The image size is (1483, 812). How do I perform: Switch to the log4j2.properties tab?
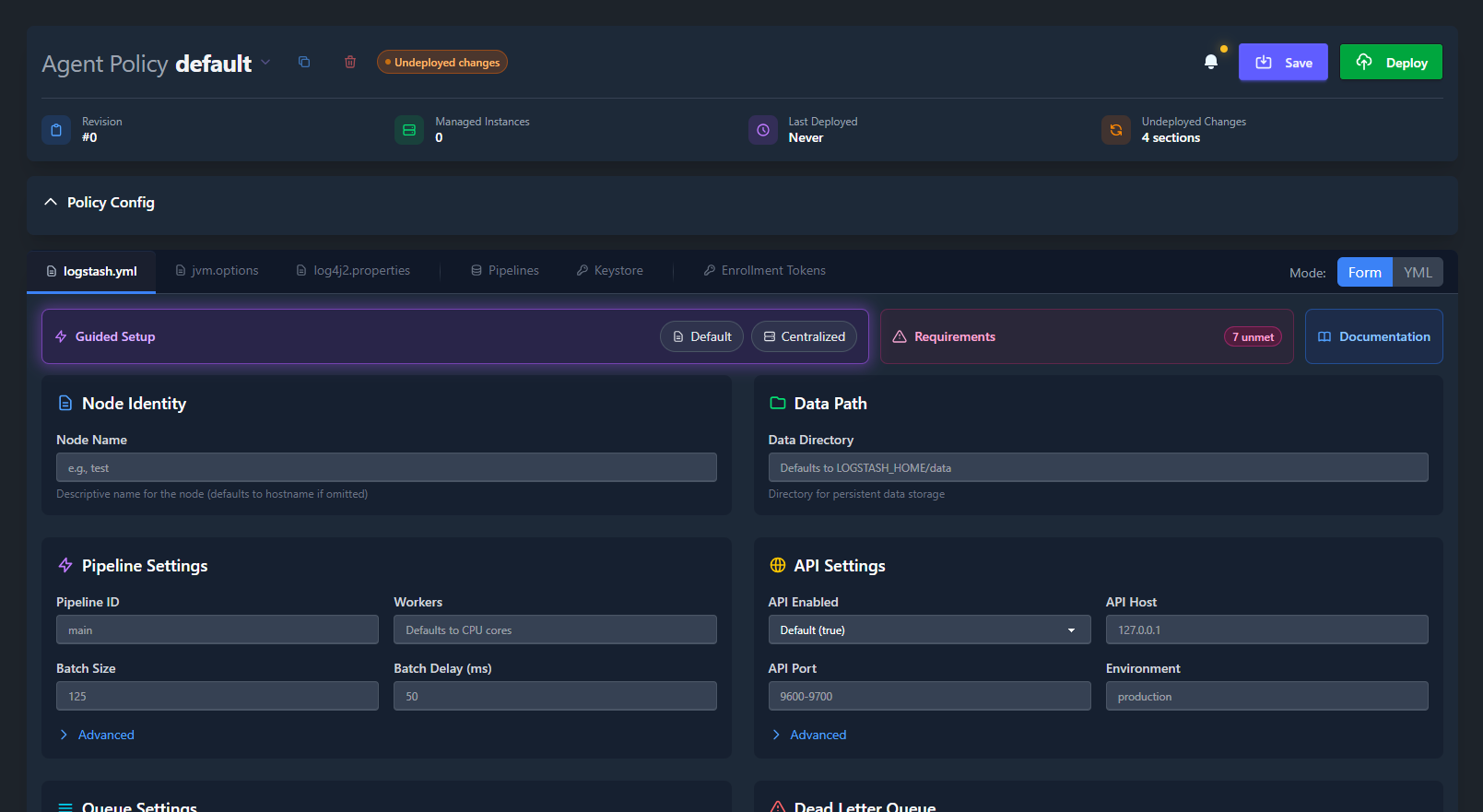pos(353,270)
